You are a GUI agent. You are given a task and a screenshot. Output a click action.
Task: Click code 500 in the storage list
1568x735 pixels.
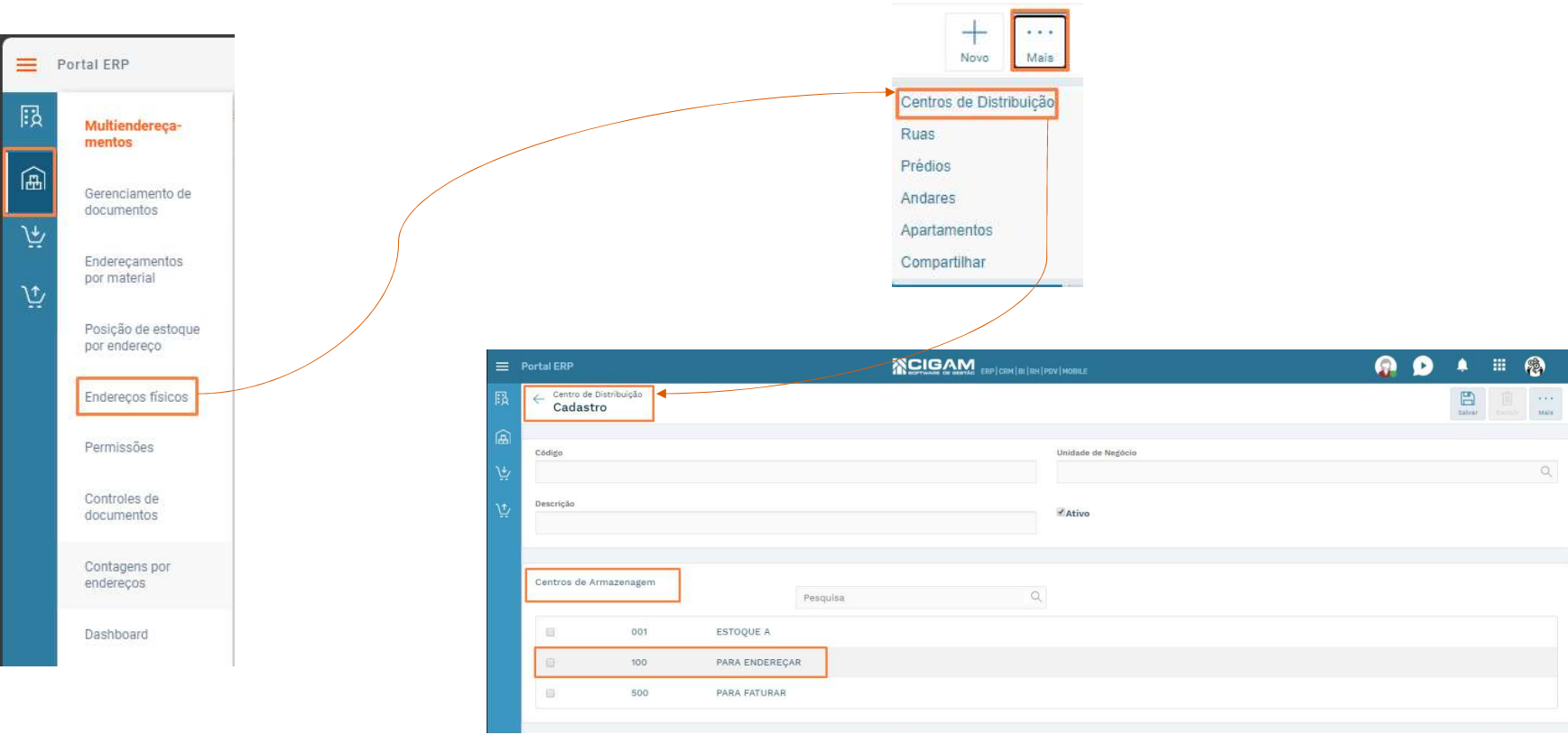(x=639, y=693)
